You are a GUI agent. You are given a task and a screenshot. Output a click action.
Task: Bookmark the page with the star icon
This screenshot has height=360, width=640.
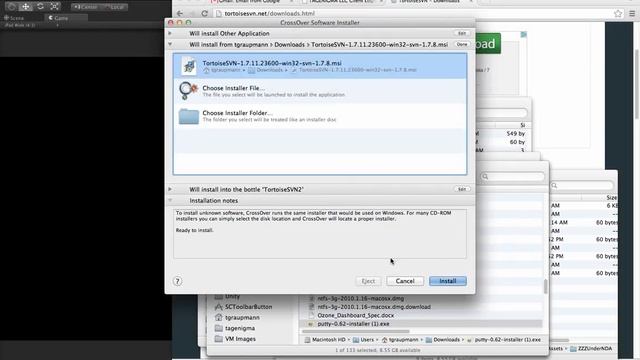click(x=618, y=13)
